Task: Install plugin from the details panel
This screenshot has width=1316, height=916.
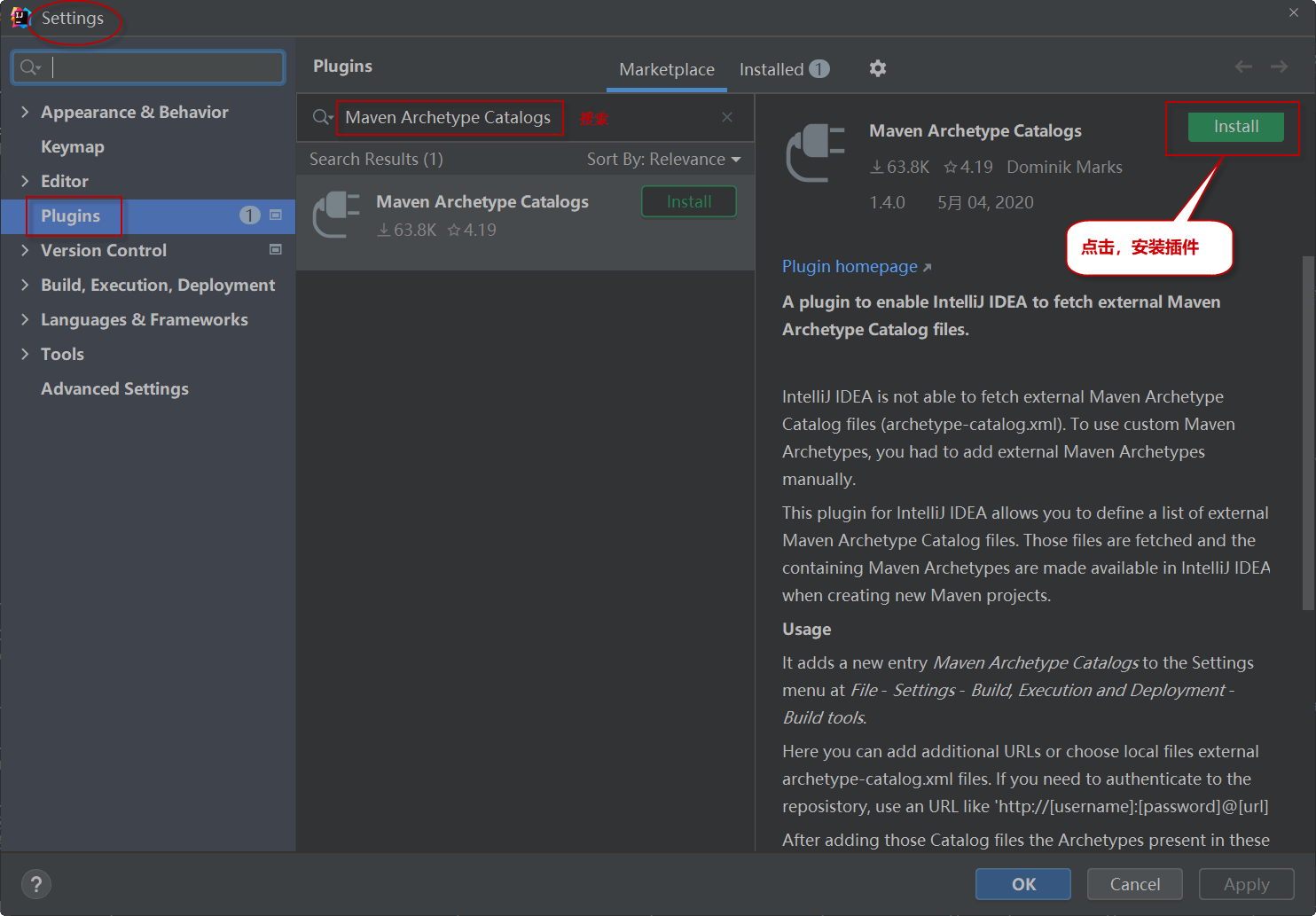Action: click(x=1235, y=127)
